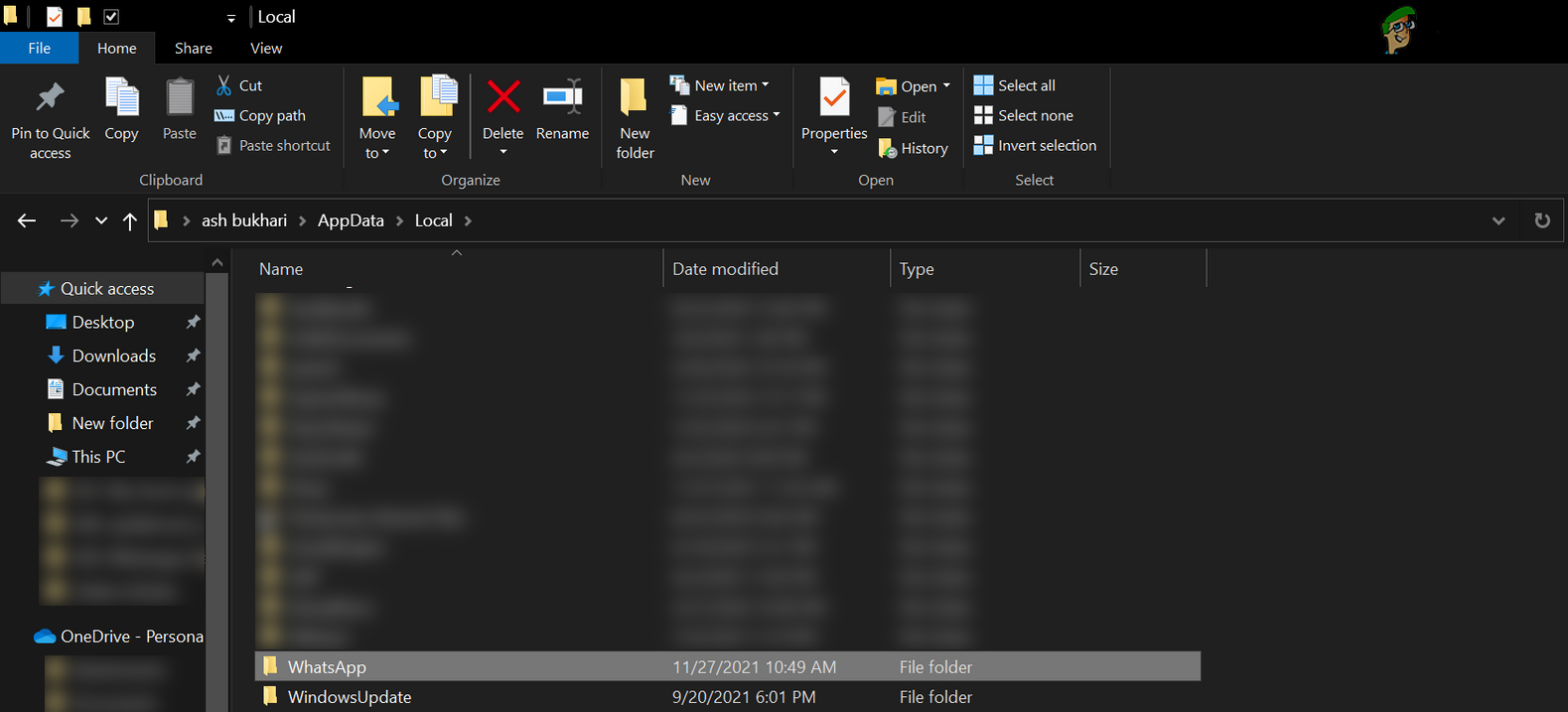Open the recent locations dropdown arrow
Viewport: 1568px width, 712px height.
click(101, 220)
